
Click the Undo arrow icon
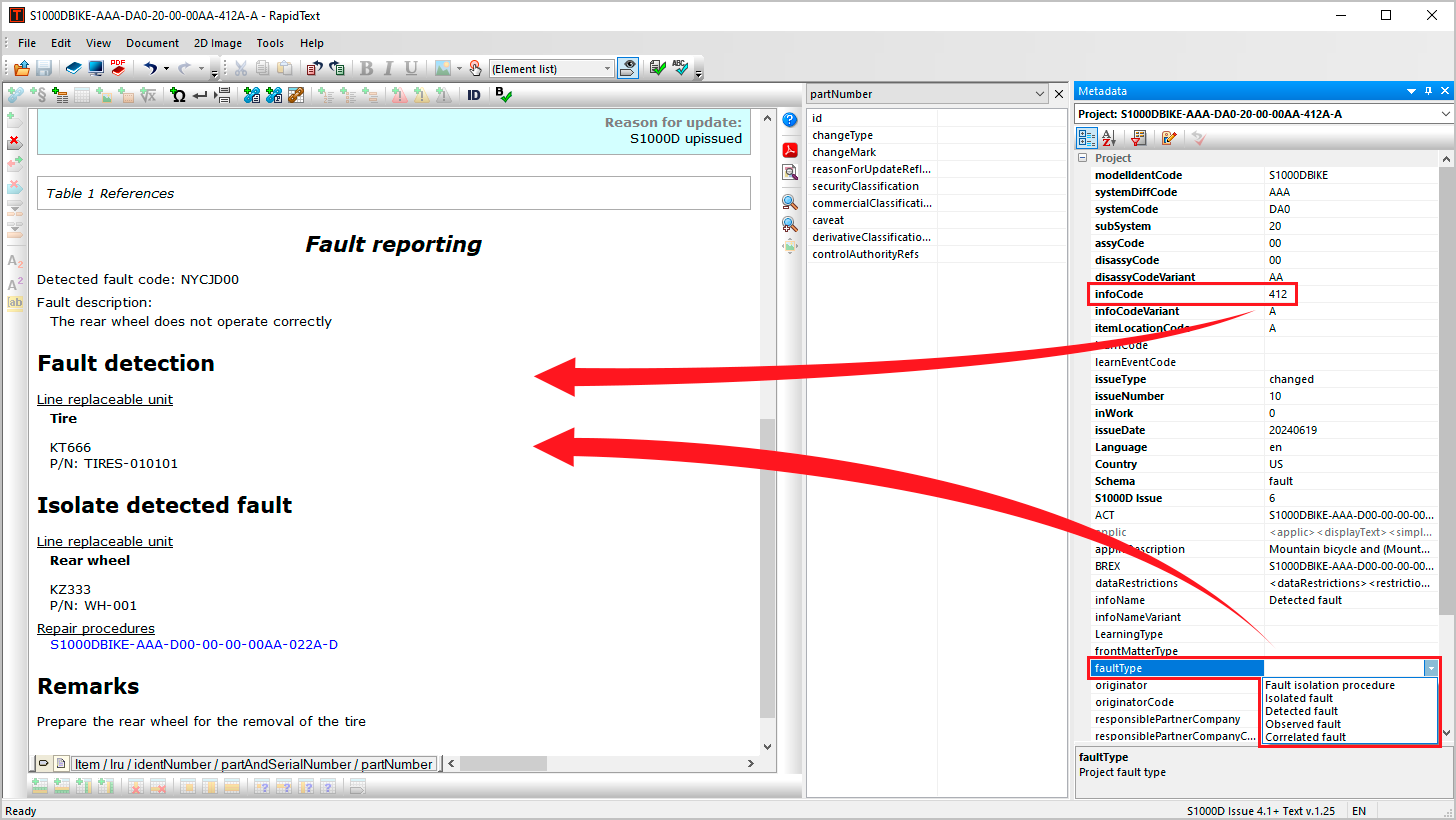[x=150, y=68]
